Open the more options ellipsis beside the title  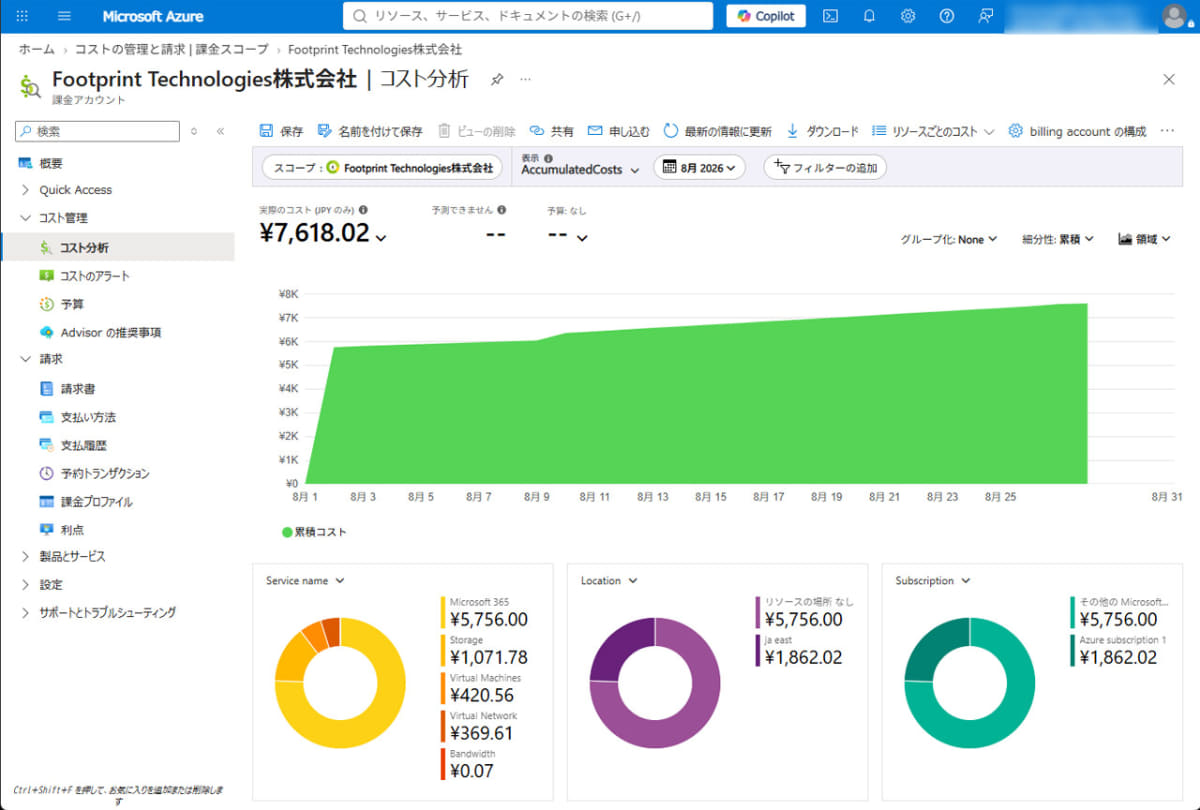click(x=526, y=79)
